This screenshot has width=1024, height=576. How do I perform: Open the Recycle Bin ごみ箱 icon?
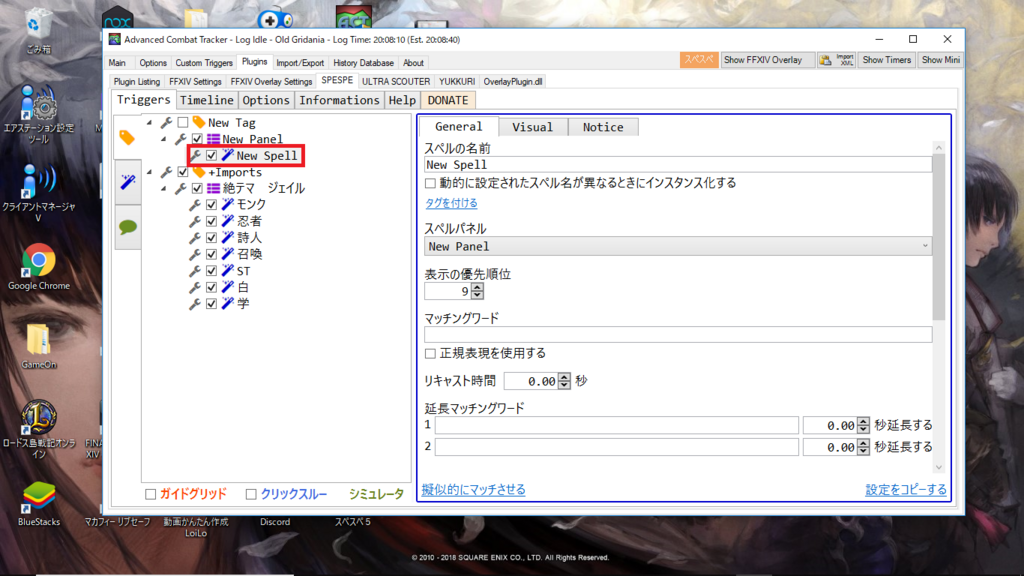(39, 31)
